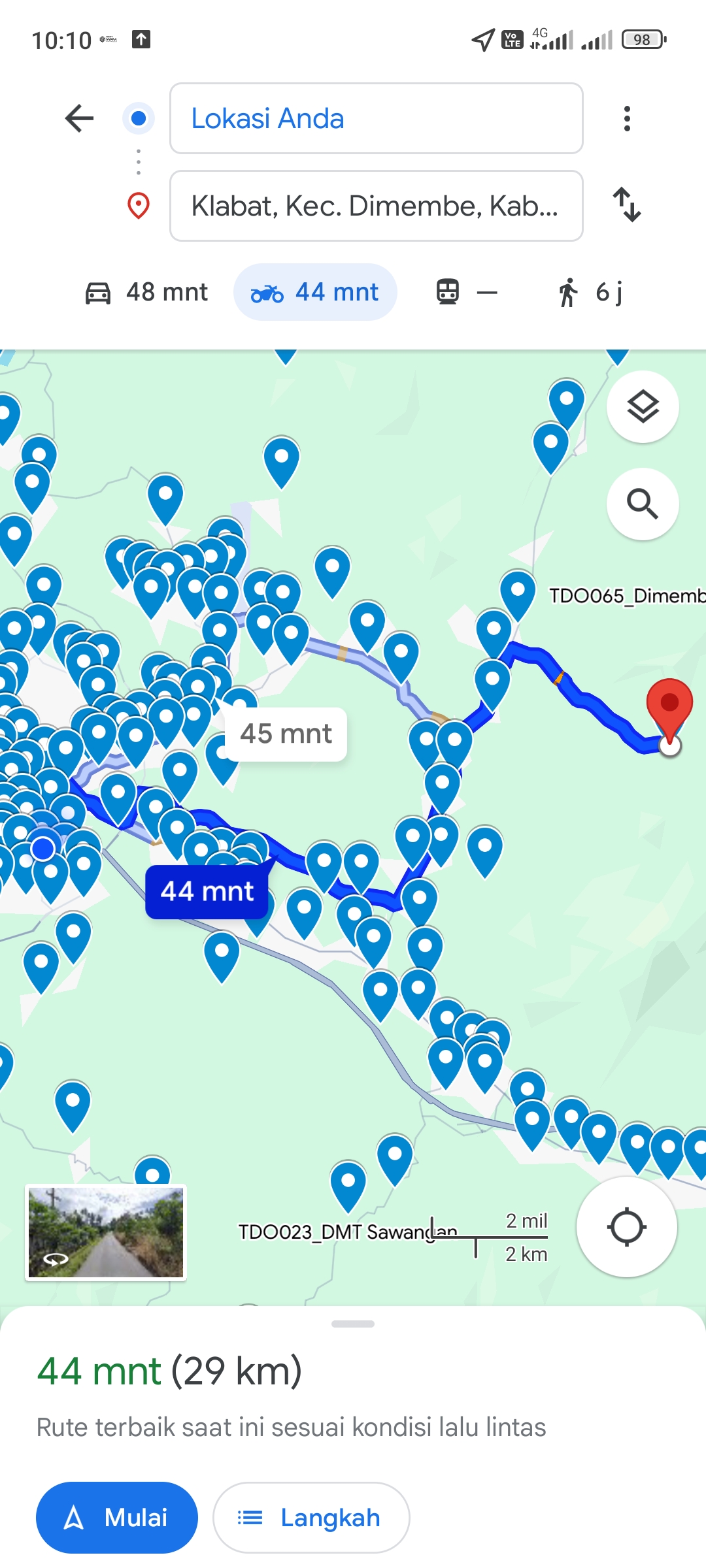Select the motorcycle 44 mnt travel mode
The height and width of the screenshot is (1568, 706).
point(315,292)
